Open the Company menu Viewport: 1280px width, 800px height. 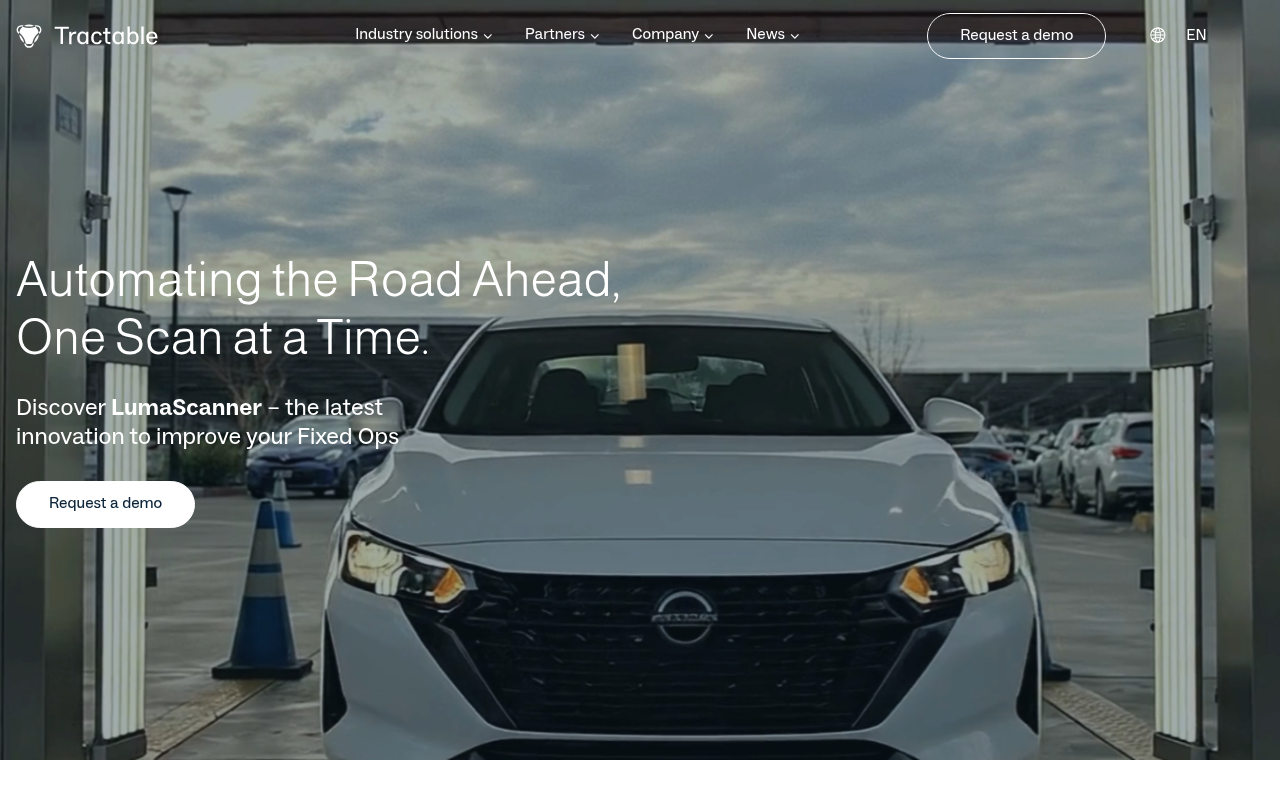pyautogui.click(x=665, y=35)
